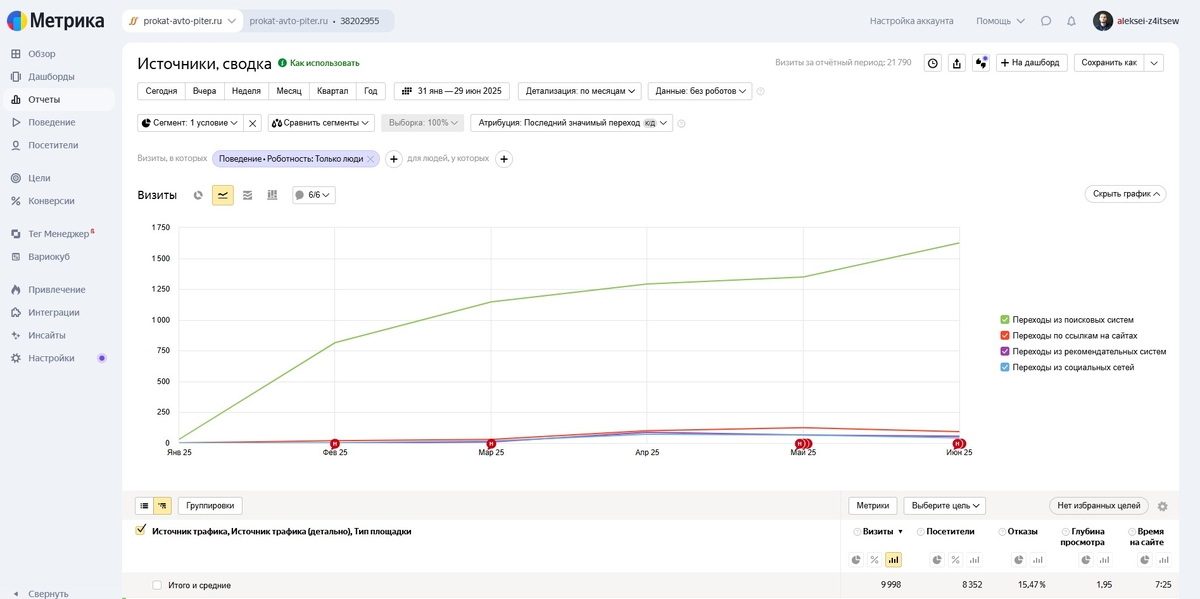The height and width of the screenshot is (599, 1200).
Task: Check the Итого и средние row checkbox
Action: coord(157,585)
